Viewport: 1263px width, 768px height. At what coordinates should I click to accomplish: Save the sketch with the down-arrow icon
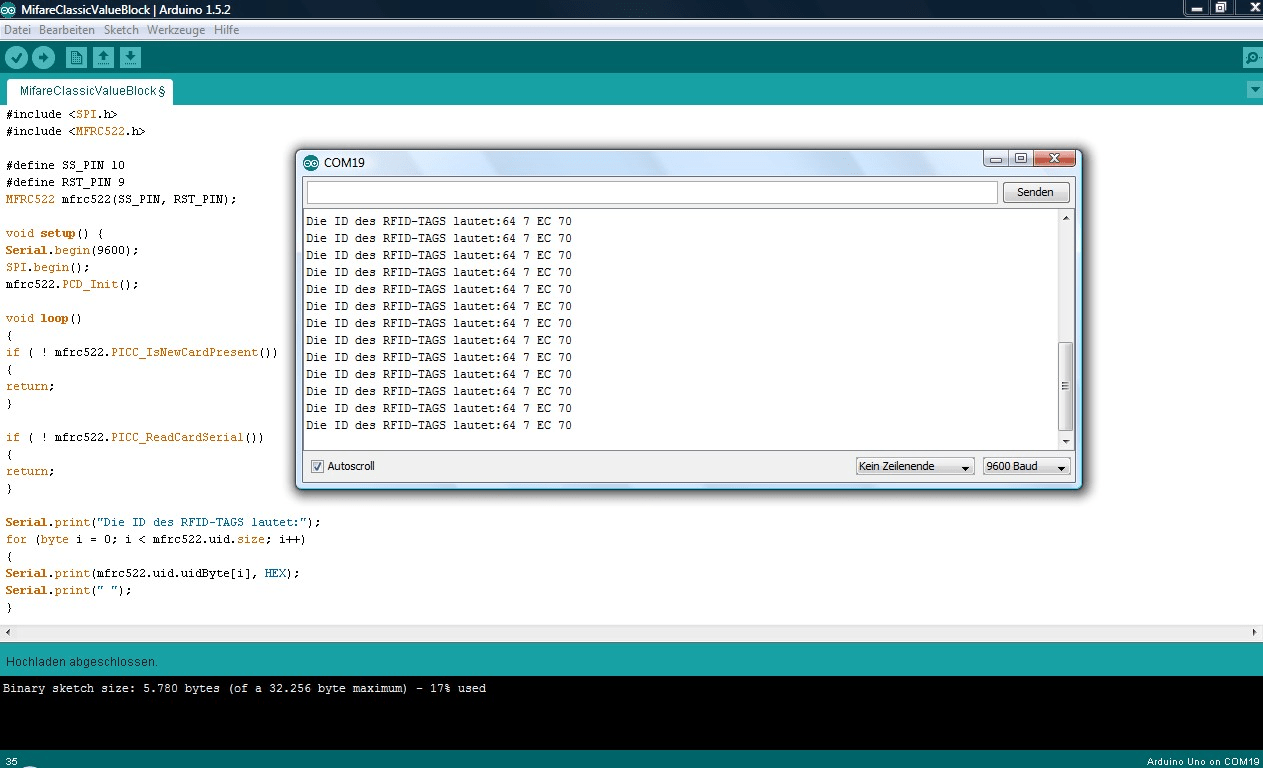(131, 58)
